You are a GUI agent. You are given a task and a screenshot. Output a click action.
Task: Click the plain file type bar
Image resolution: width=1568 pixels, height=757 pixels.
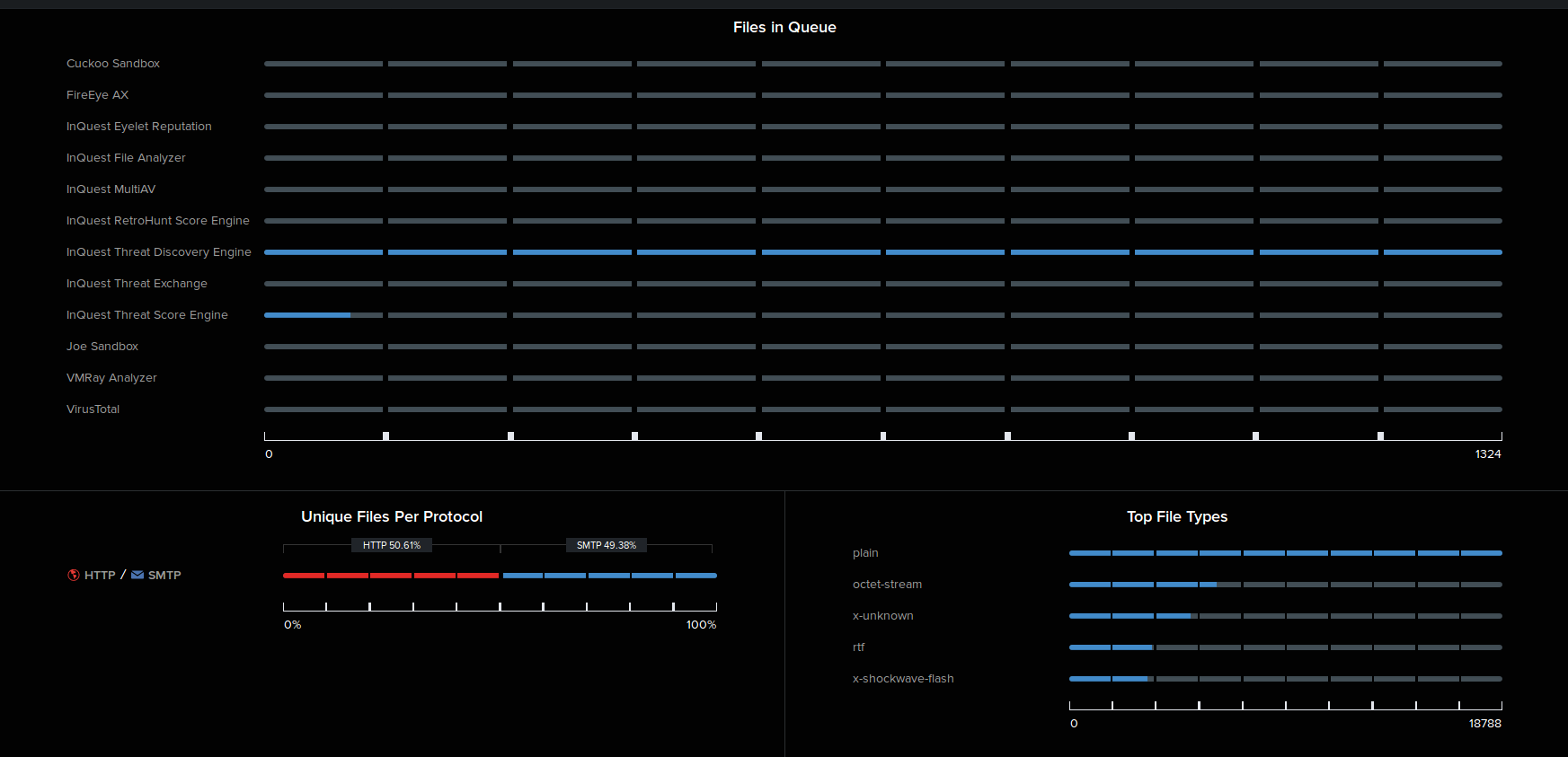pos(1286,553)
